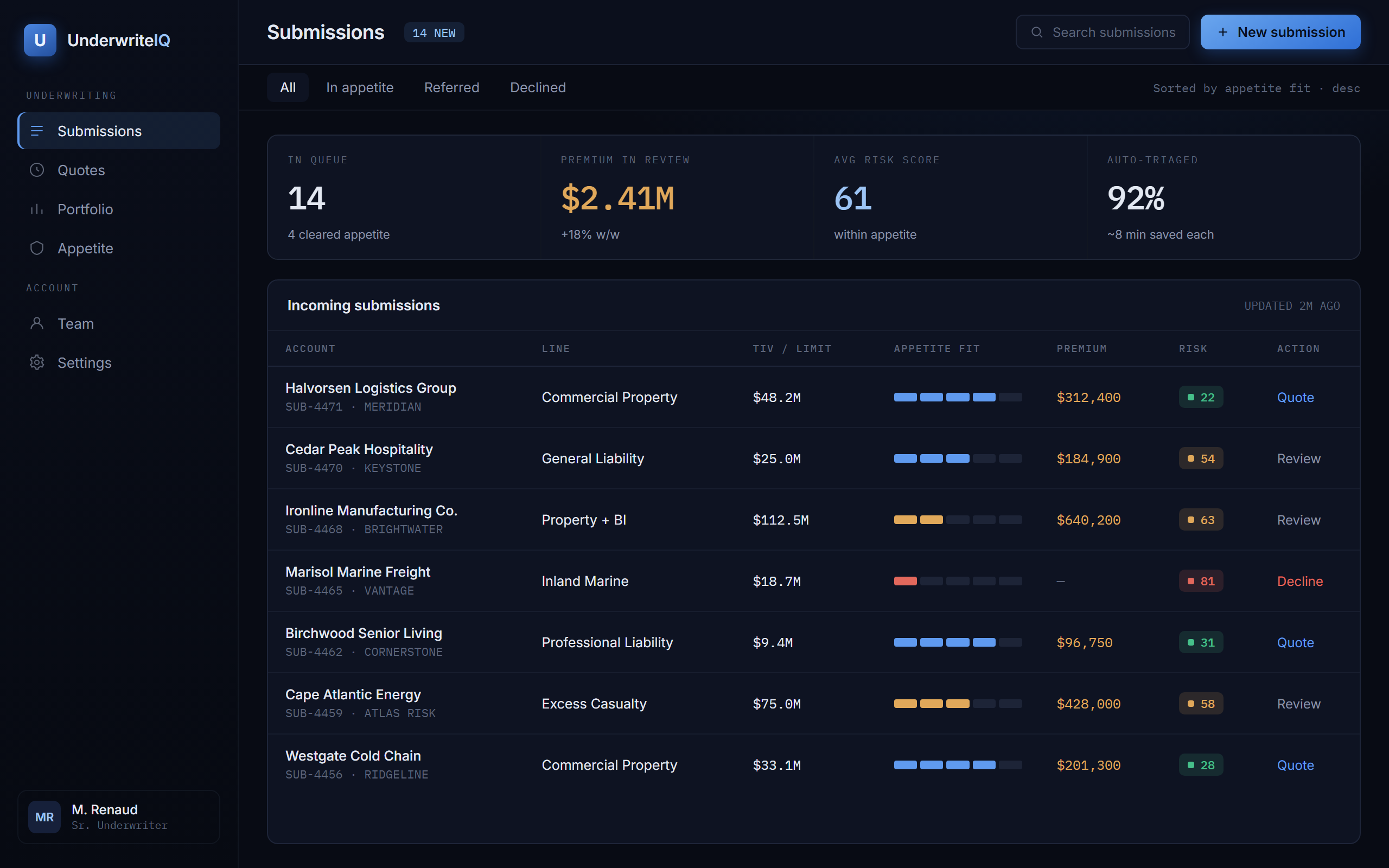Show the Declined tab
The width and height of the screenshot is (1389, 868).
point(538,87)
